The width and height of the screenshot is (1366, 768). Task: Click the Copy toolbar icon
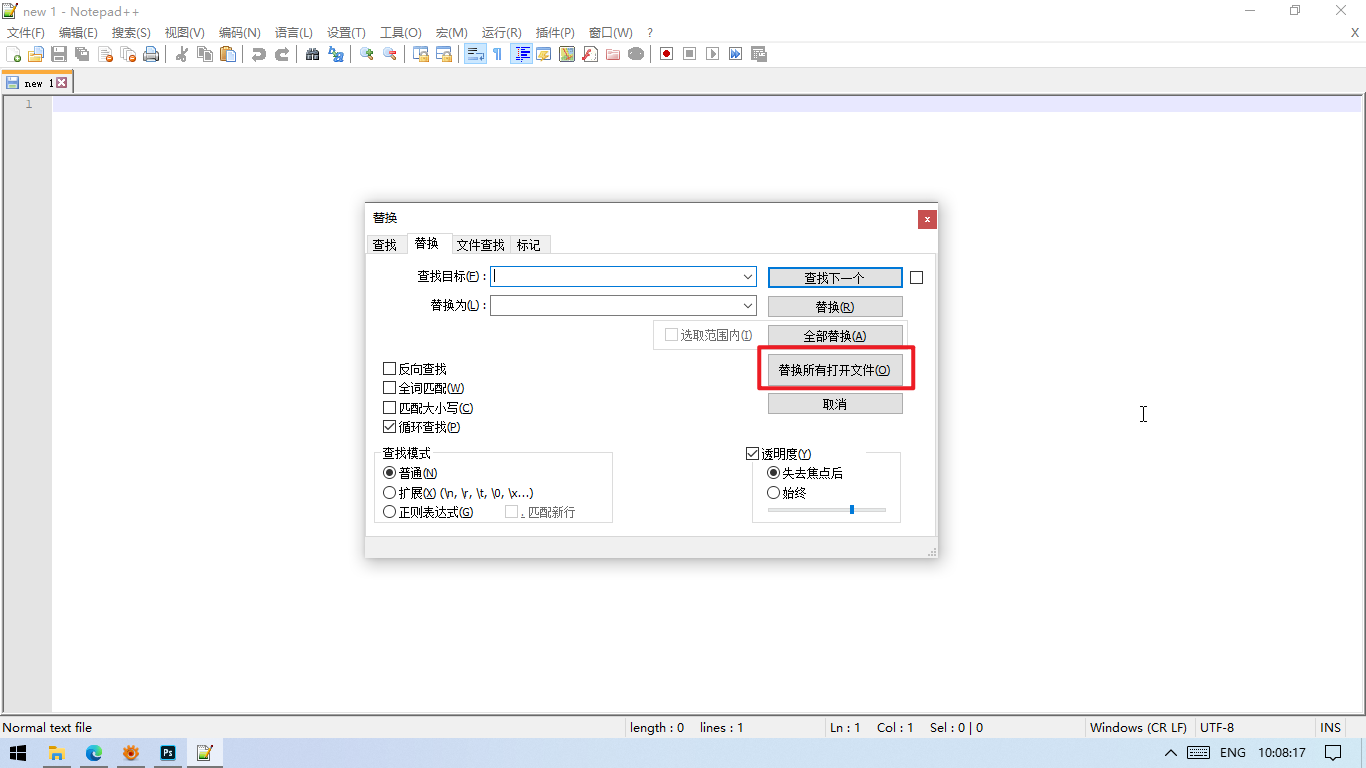pos(205,54)
